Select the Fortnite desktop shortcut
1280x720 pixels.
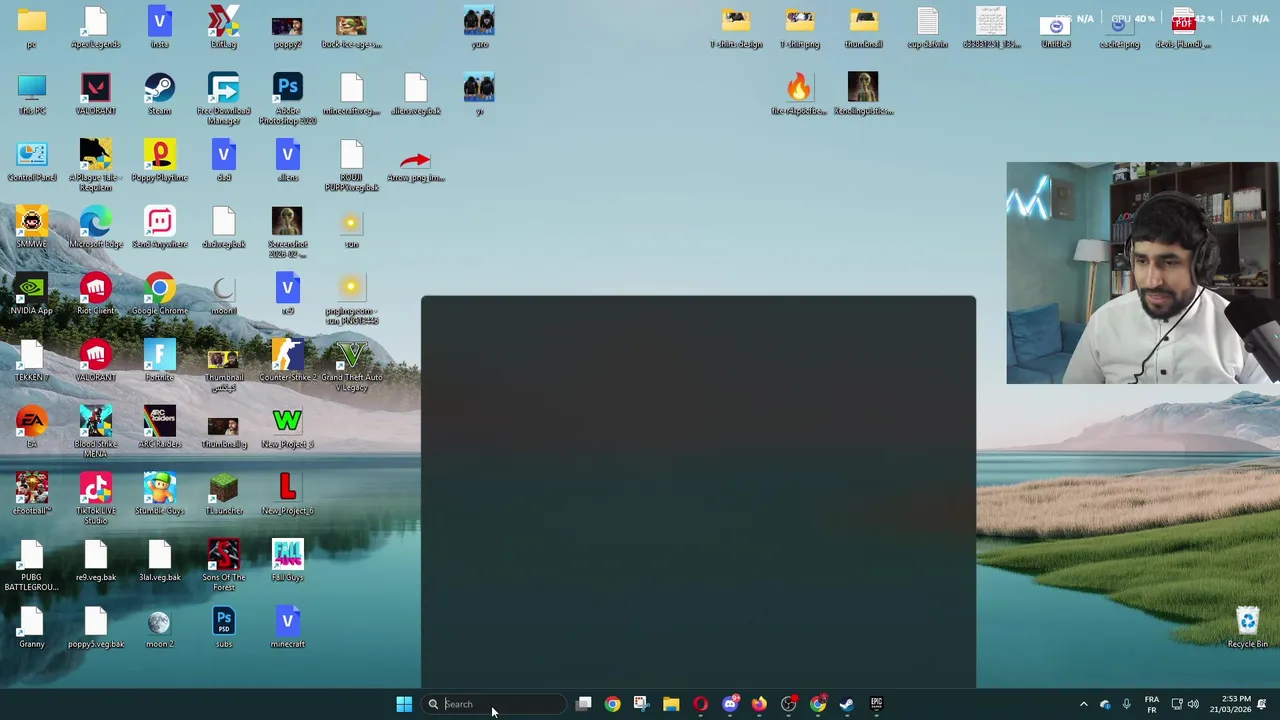coord(159,361)
